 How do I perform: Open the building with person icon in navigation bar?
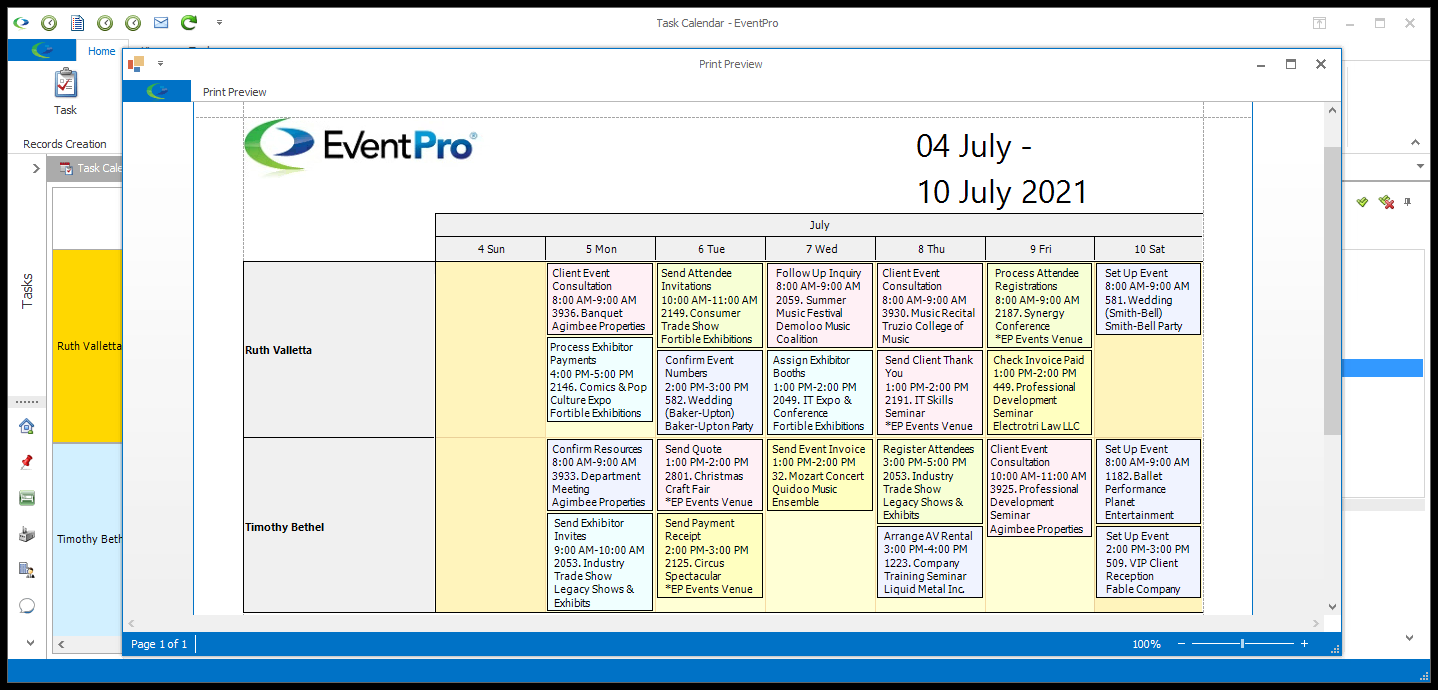(x=27, y=570)
